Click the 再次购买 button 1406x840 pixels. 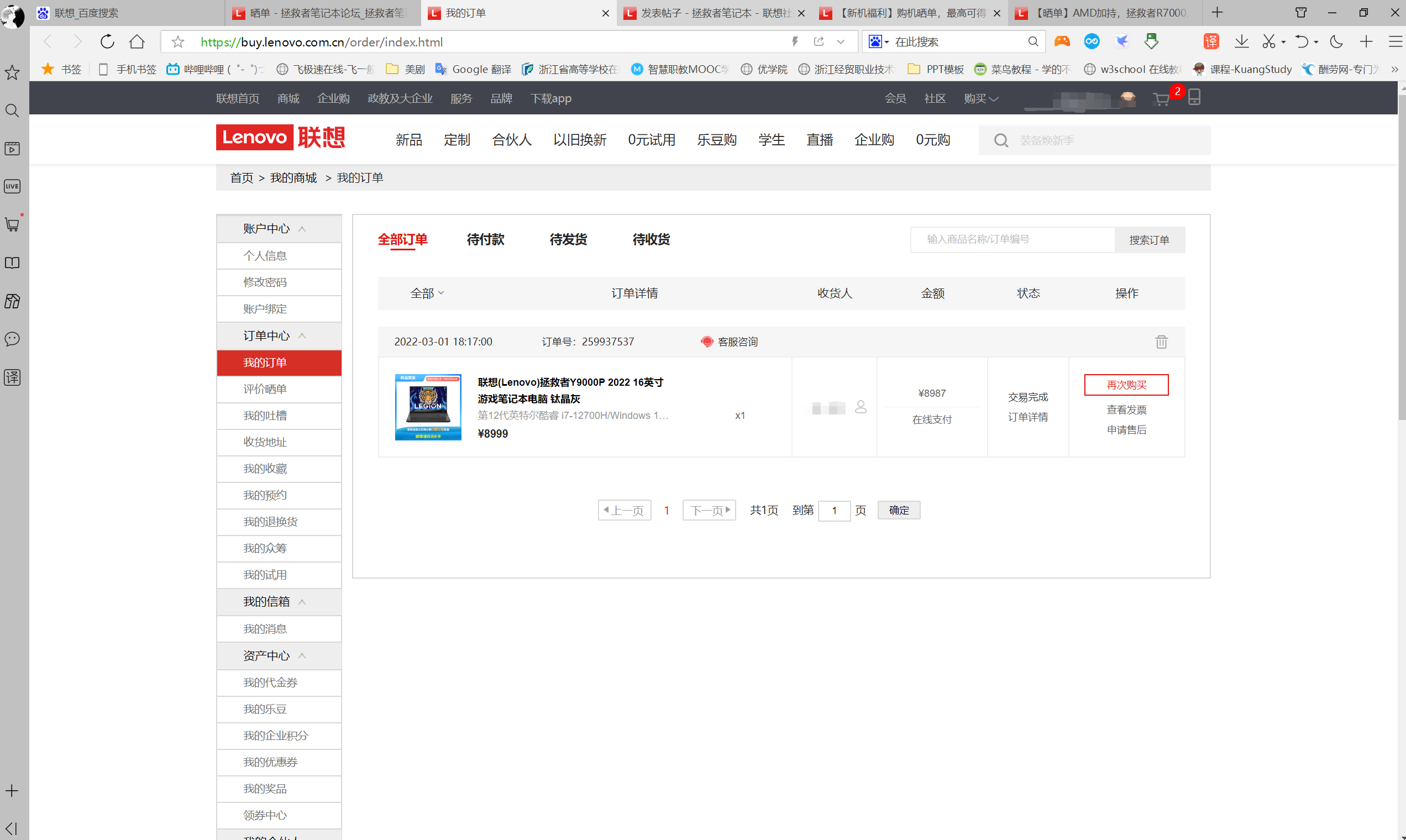click(1126, 385)
